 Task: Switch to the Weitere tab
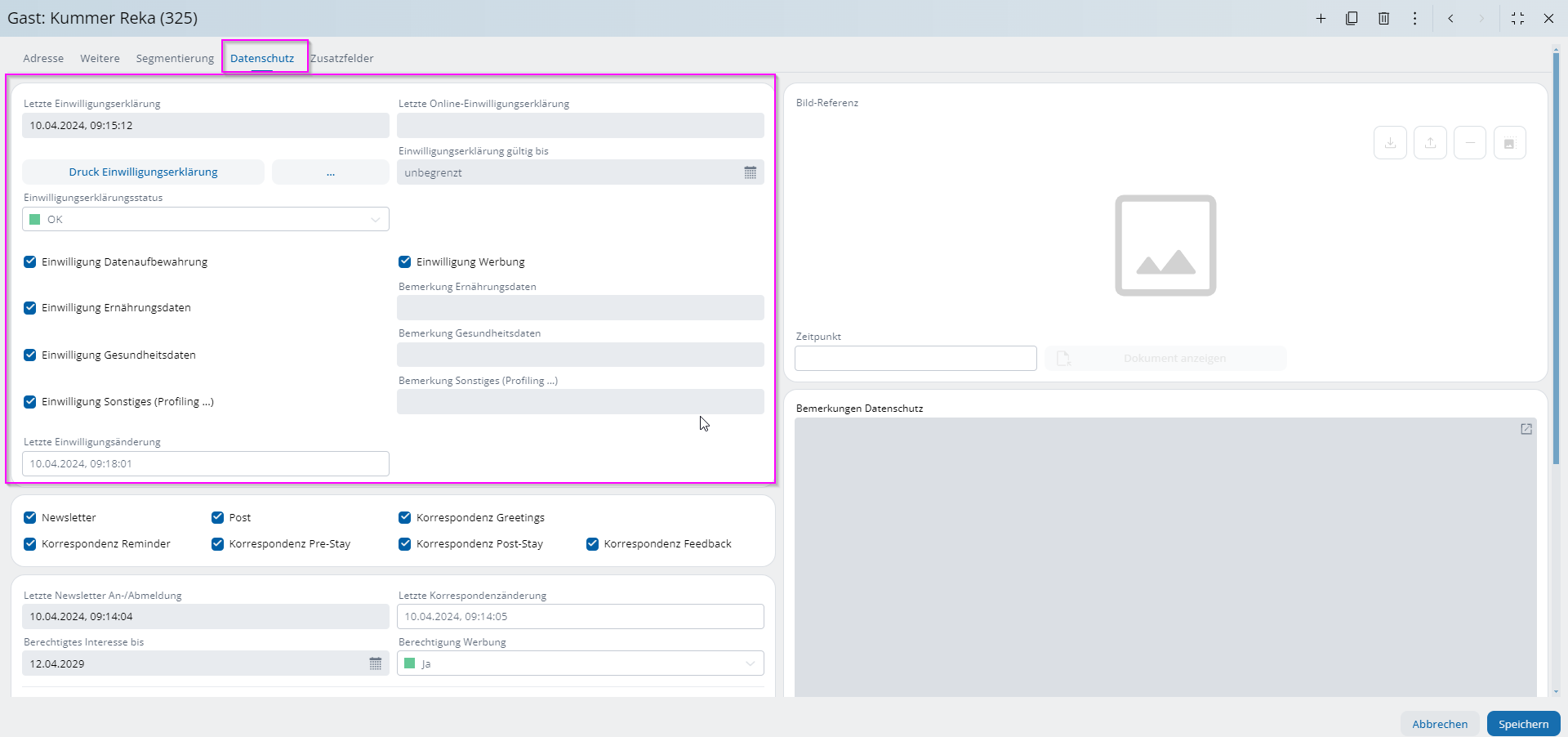pos(100,58)
